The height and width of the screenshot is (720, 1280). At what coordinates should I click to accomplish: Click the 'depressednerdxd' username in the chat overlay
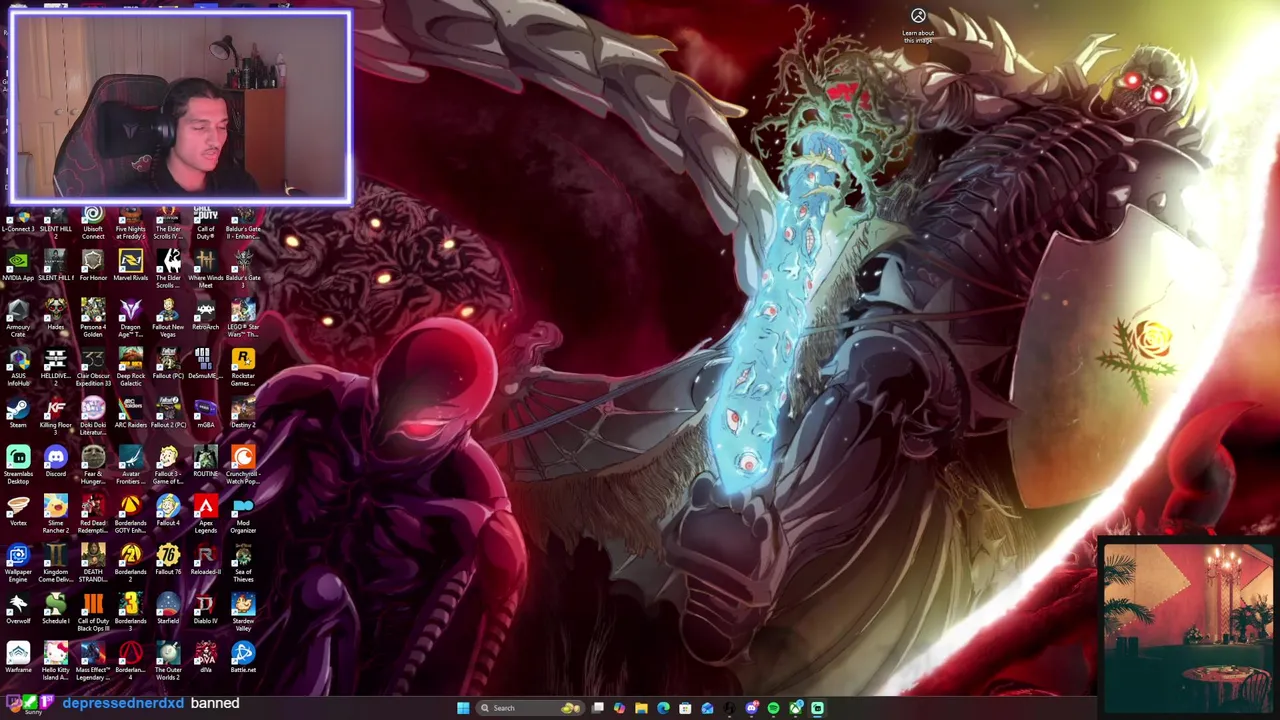click(123, 703)
